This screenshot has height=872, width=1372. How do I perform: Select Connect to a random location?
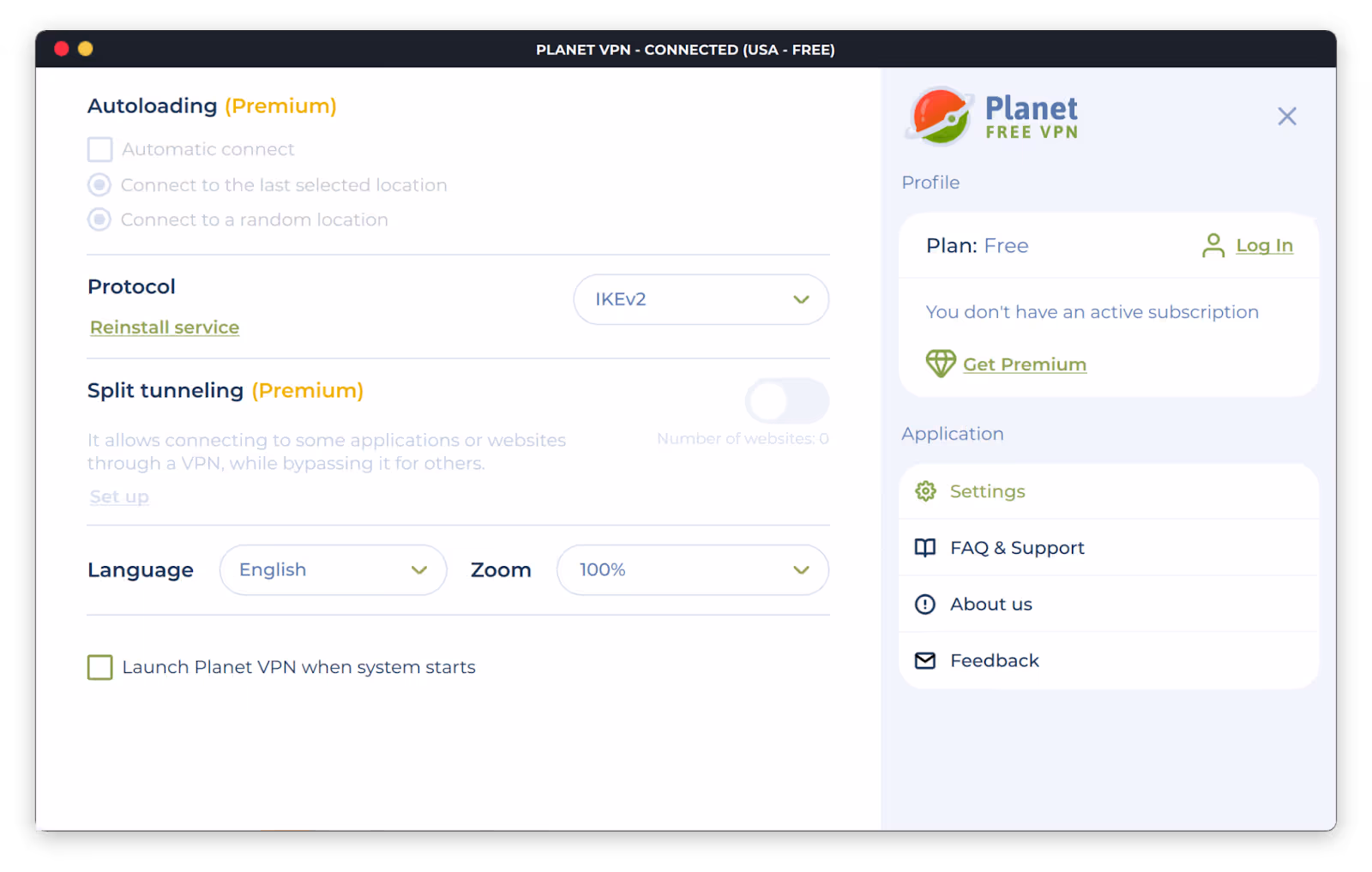99,220
